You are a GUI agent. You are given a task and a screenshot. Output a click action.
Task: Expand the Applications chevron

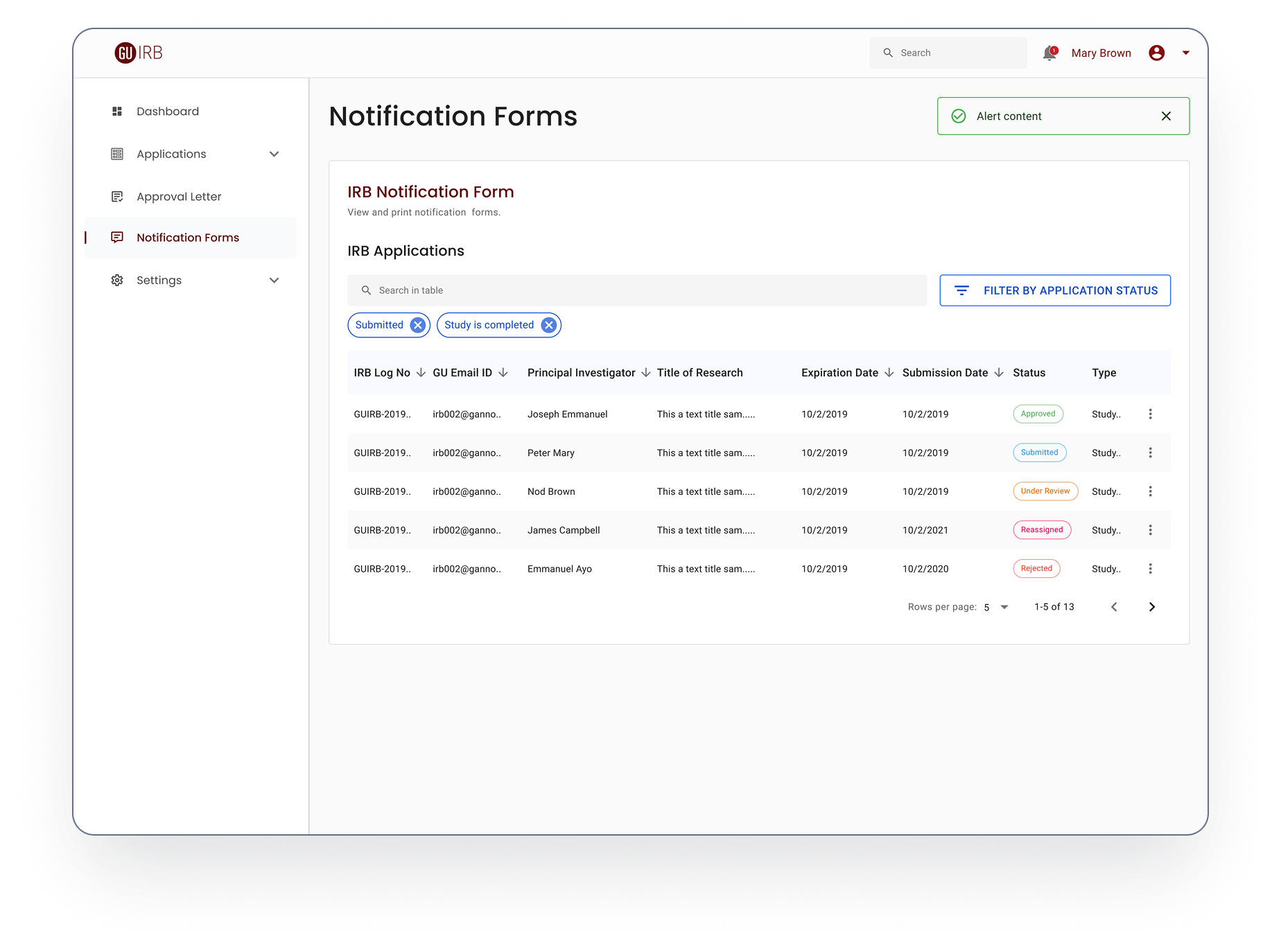click(274, 154)
